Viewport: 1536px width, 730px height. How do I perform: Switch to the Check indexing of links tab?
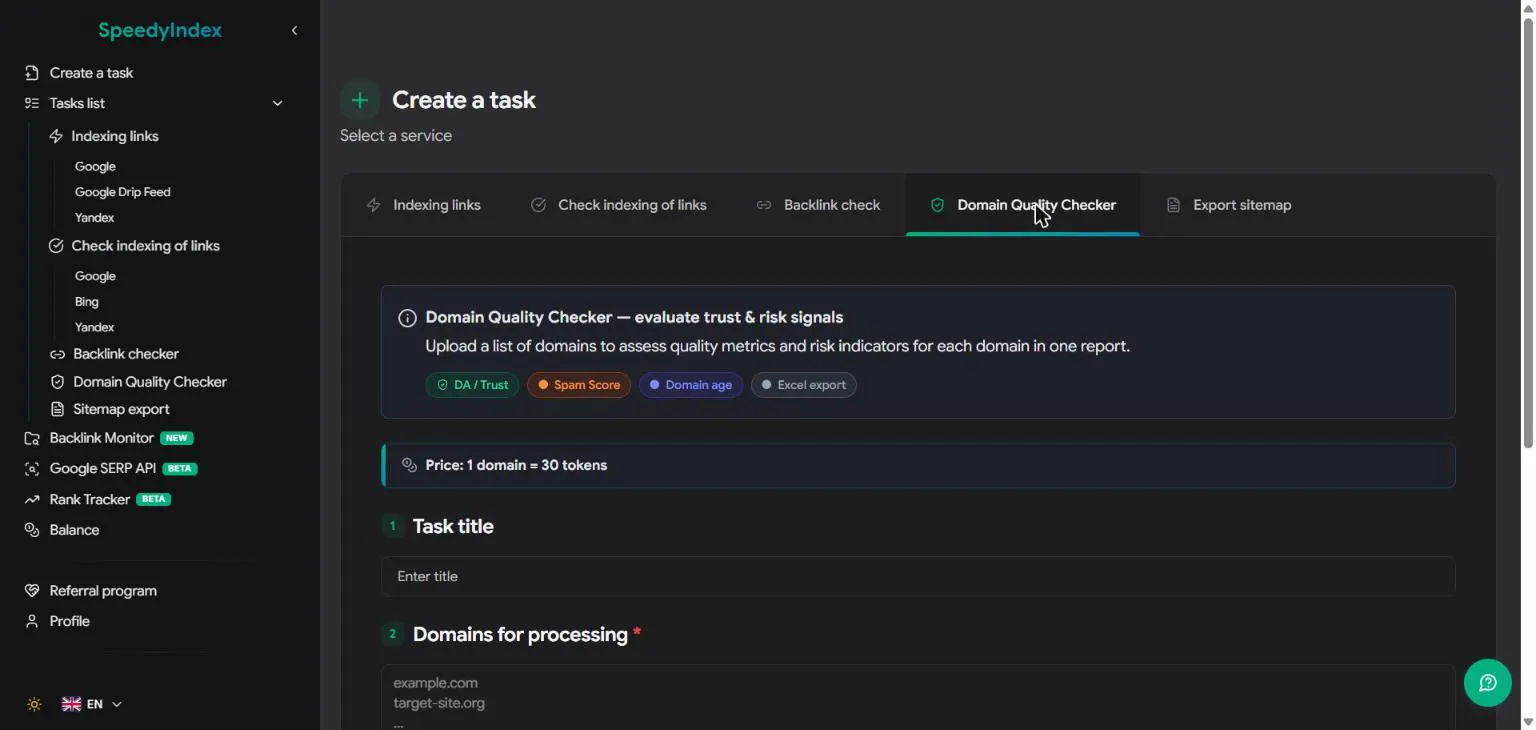pyautogui.click(x=619, y=205)
